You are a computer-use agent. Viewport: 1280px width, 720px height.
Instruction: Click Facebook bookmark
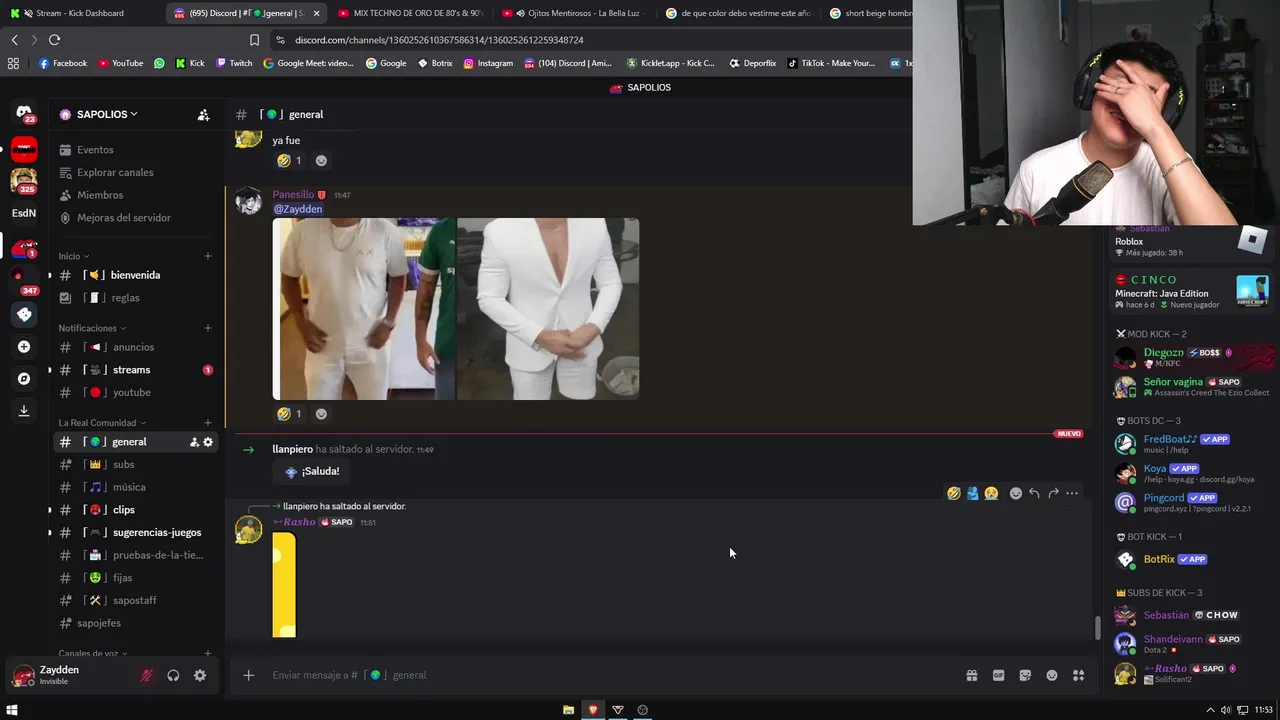tap(62, 63)
